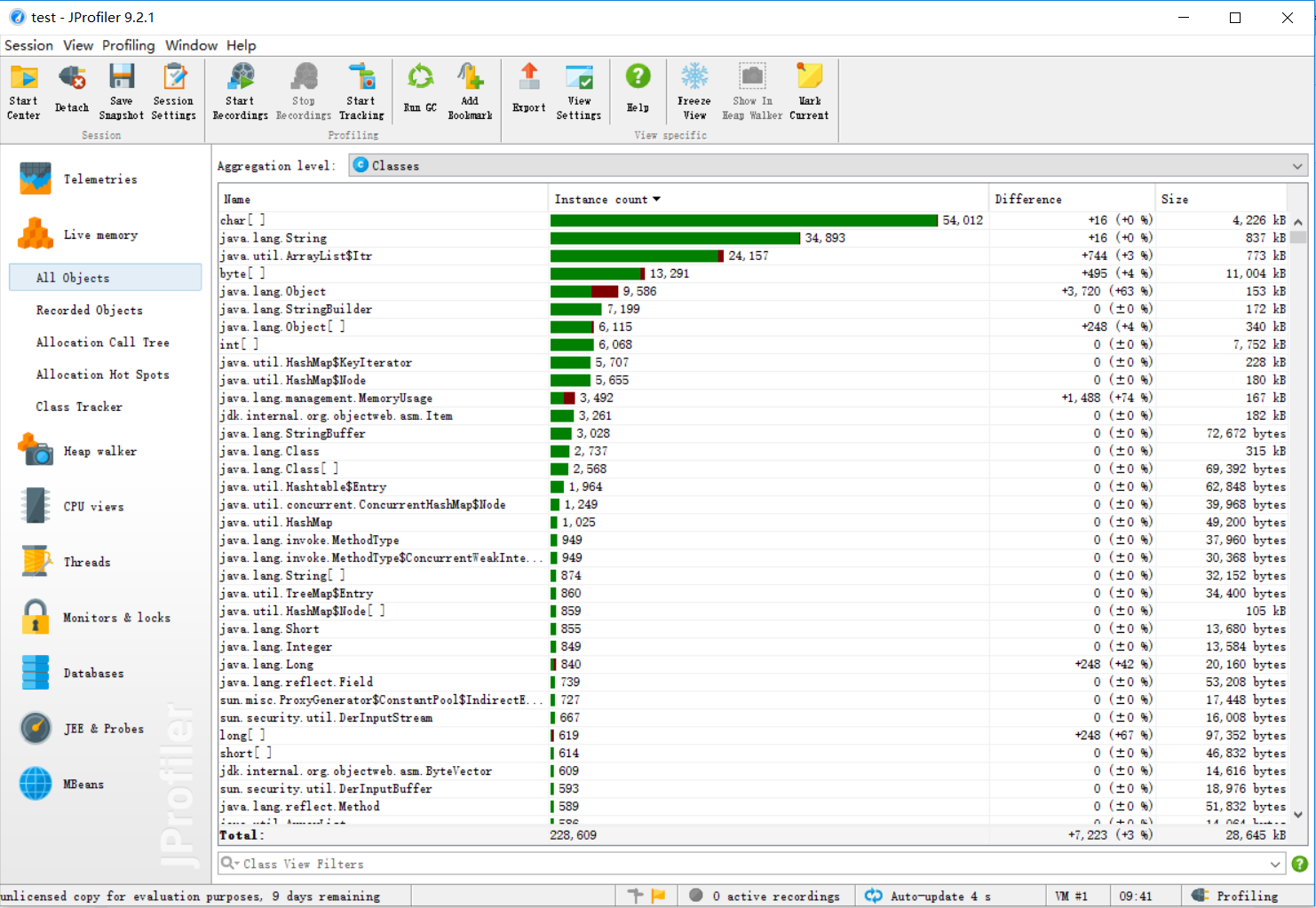Click the java.util.ArrayList$Itr count bar
Viewport: 1316px width, 908px height.
pos(637,256)
